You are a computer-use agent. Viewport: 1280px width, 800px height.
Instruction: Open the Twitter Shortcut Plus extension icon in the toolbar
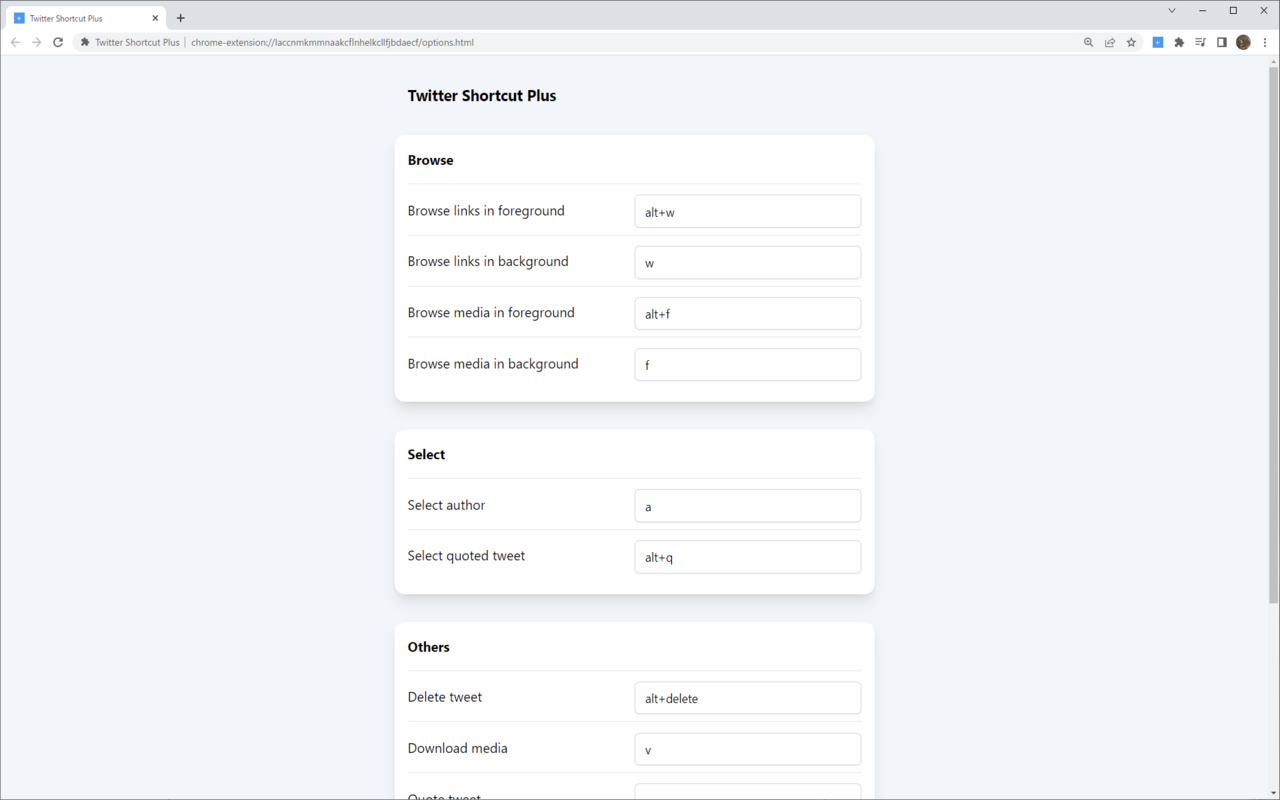point(1158,42)
